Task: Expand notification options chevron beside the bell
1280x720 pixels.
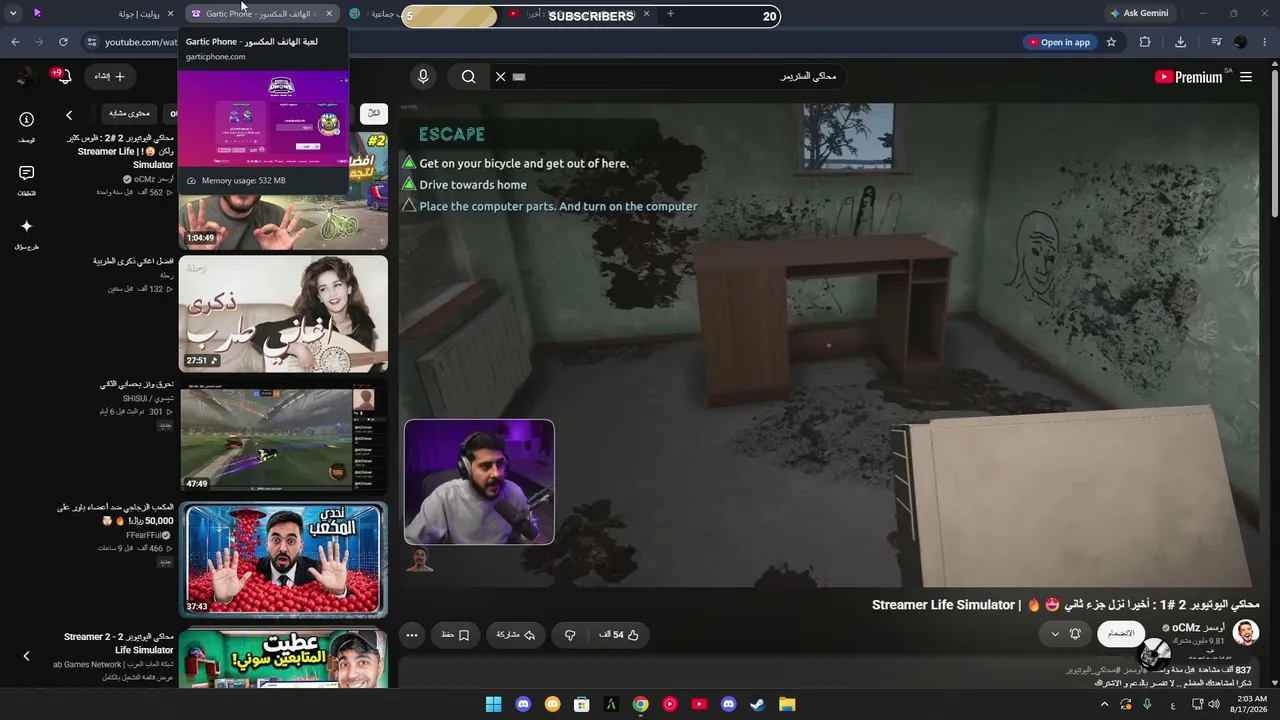Action: pos(1054,634)
